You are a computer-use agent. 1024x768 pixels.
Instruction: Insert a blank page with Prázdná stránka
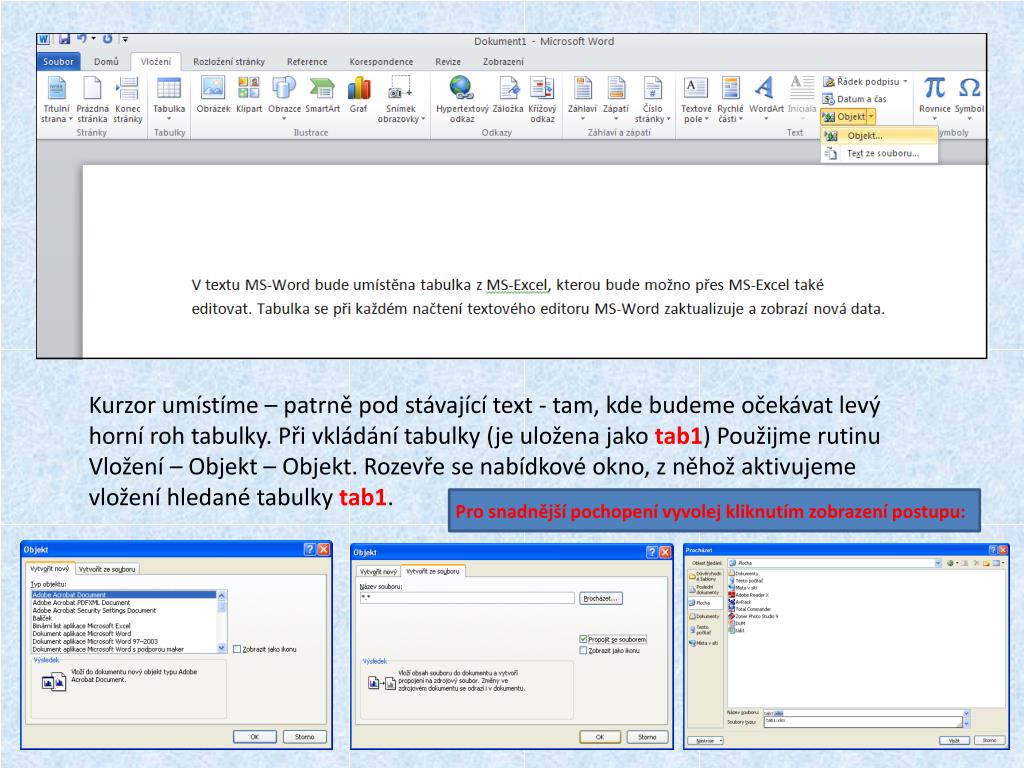pyautogui.click(x=92, y=99)
